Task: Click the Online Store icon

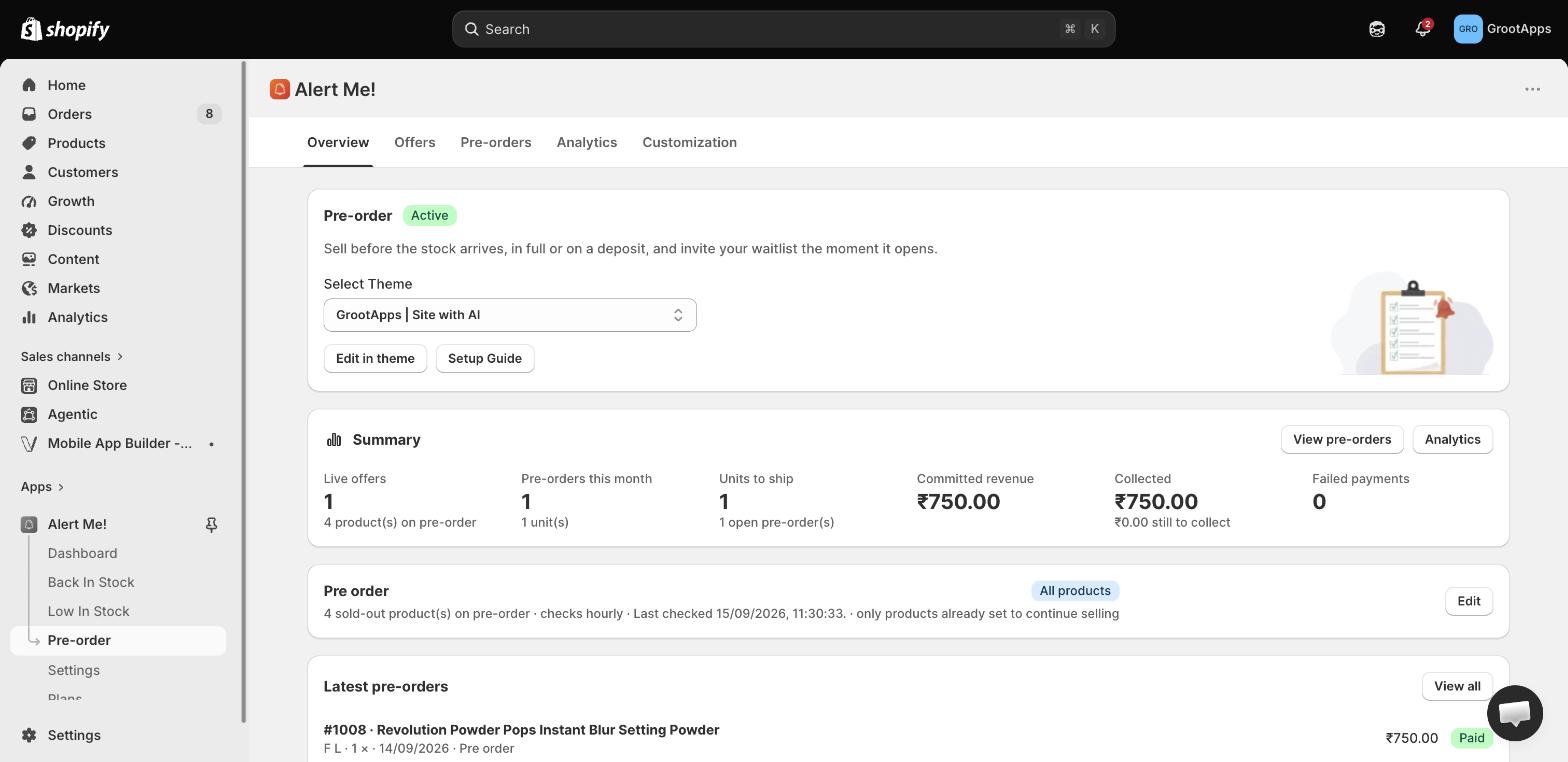Action: 29,385
